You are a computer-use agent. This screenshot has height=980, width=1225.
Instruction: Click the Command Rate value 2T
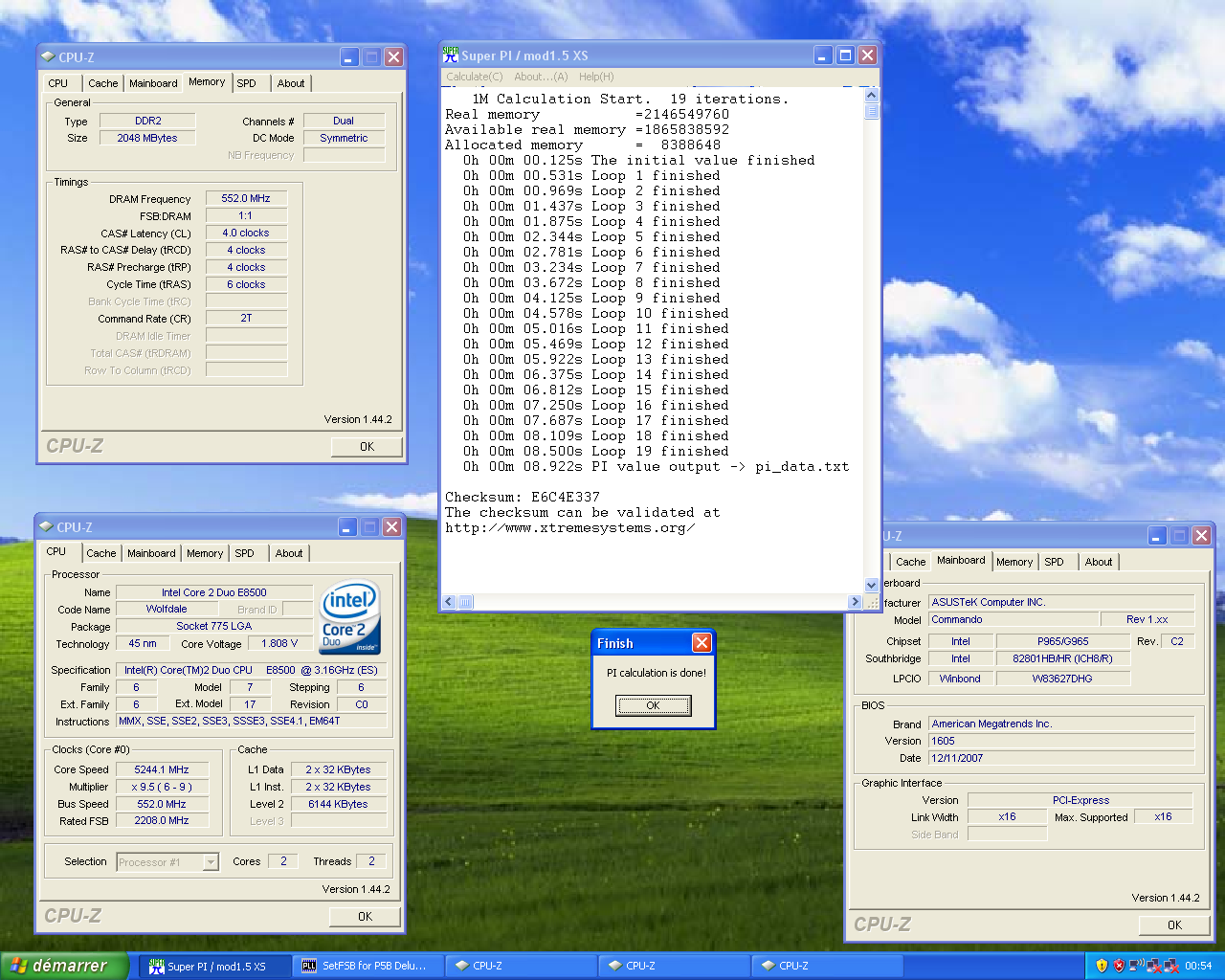[x=246, y=319]
